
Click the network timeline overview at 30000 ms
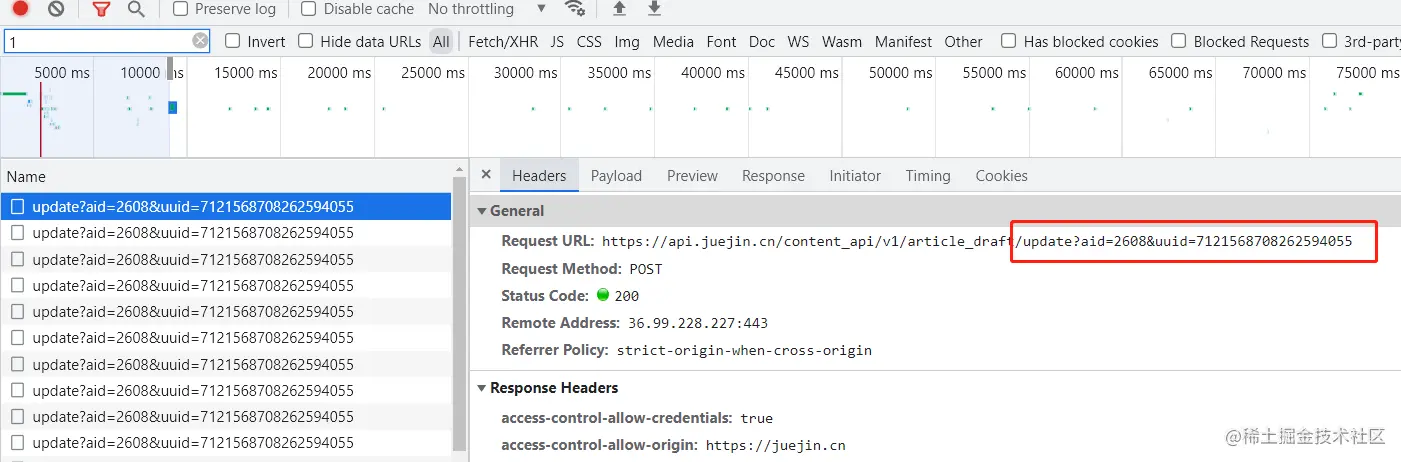click(525, 110)
